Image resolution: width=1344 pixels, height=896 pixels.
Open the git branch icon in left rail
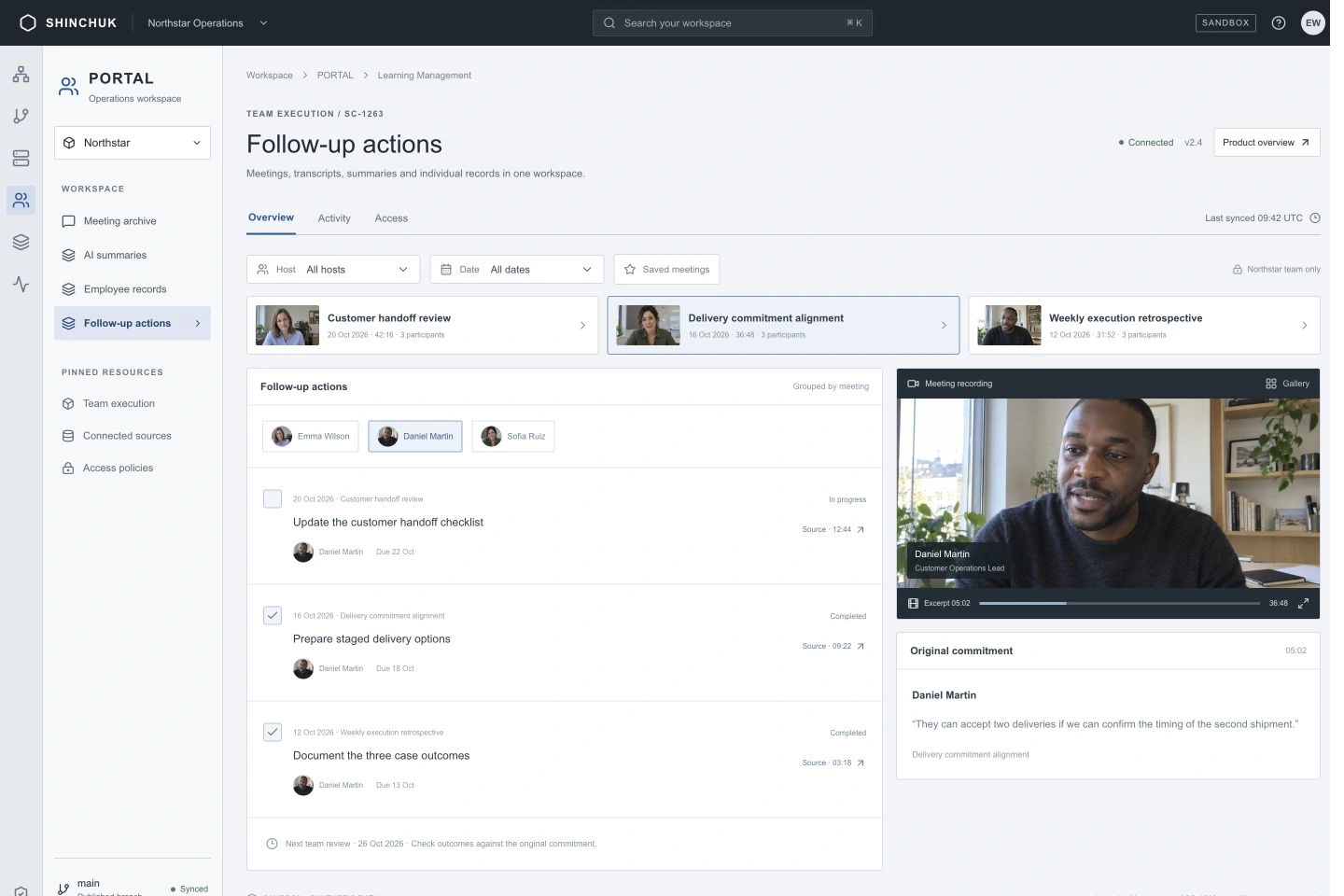click(x=21, y=117)
